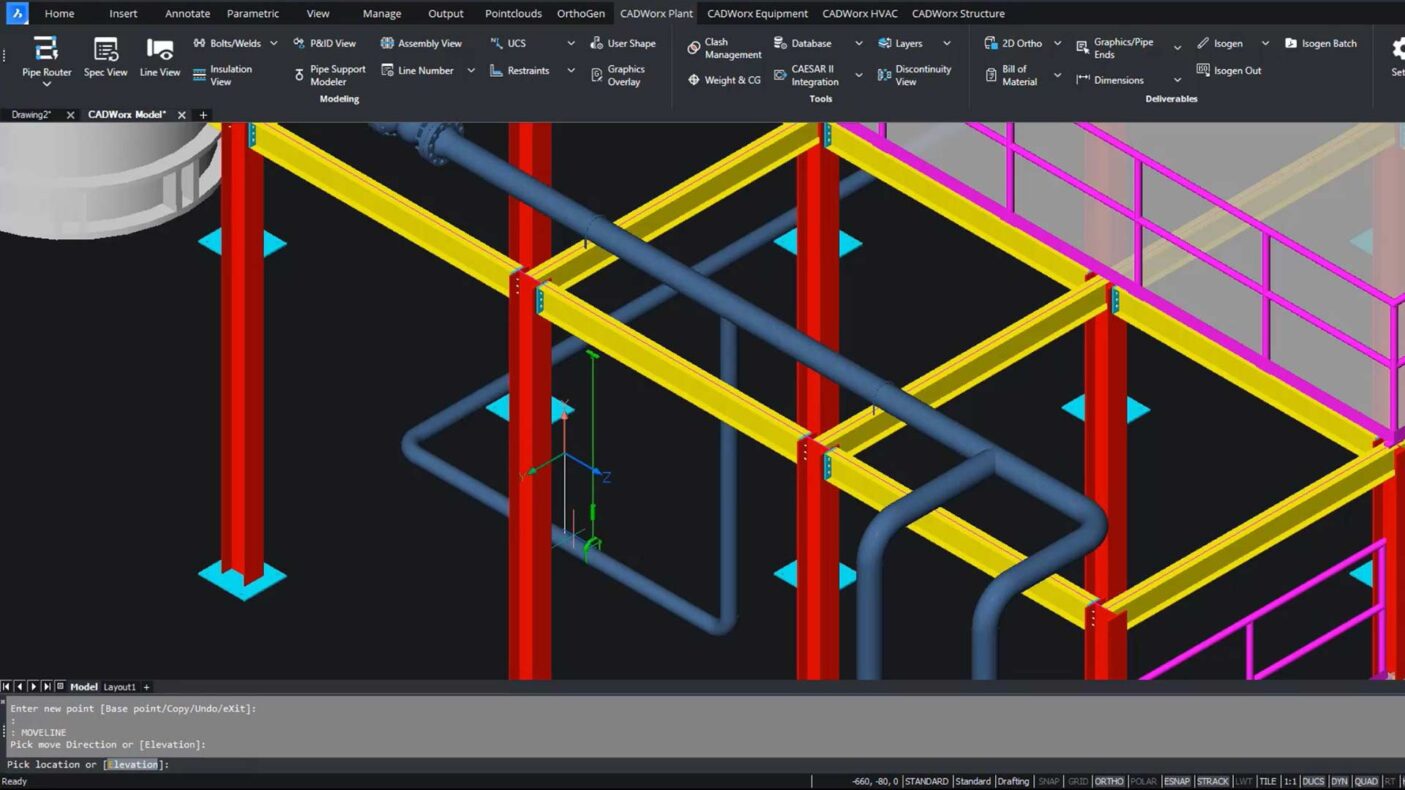Switch to the Drawing2 document tab
The width and height of the screenshot is (1405, 790).
(31, 115)
